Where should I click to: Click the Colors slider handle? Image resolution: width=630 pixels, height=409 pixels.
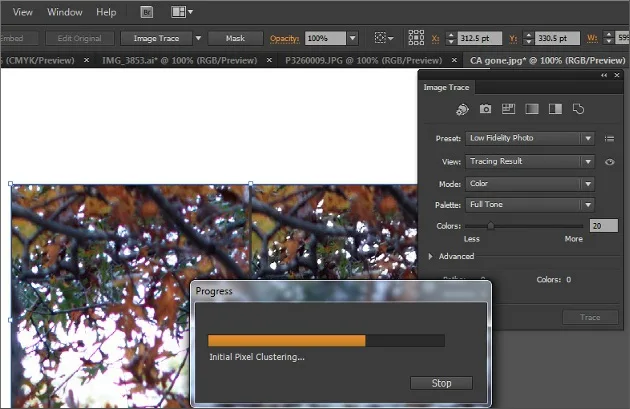491,226
